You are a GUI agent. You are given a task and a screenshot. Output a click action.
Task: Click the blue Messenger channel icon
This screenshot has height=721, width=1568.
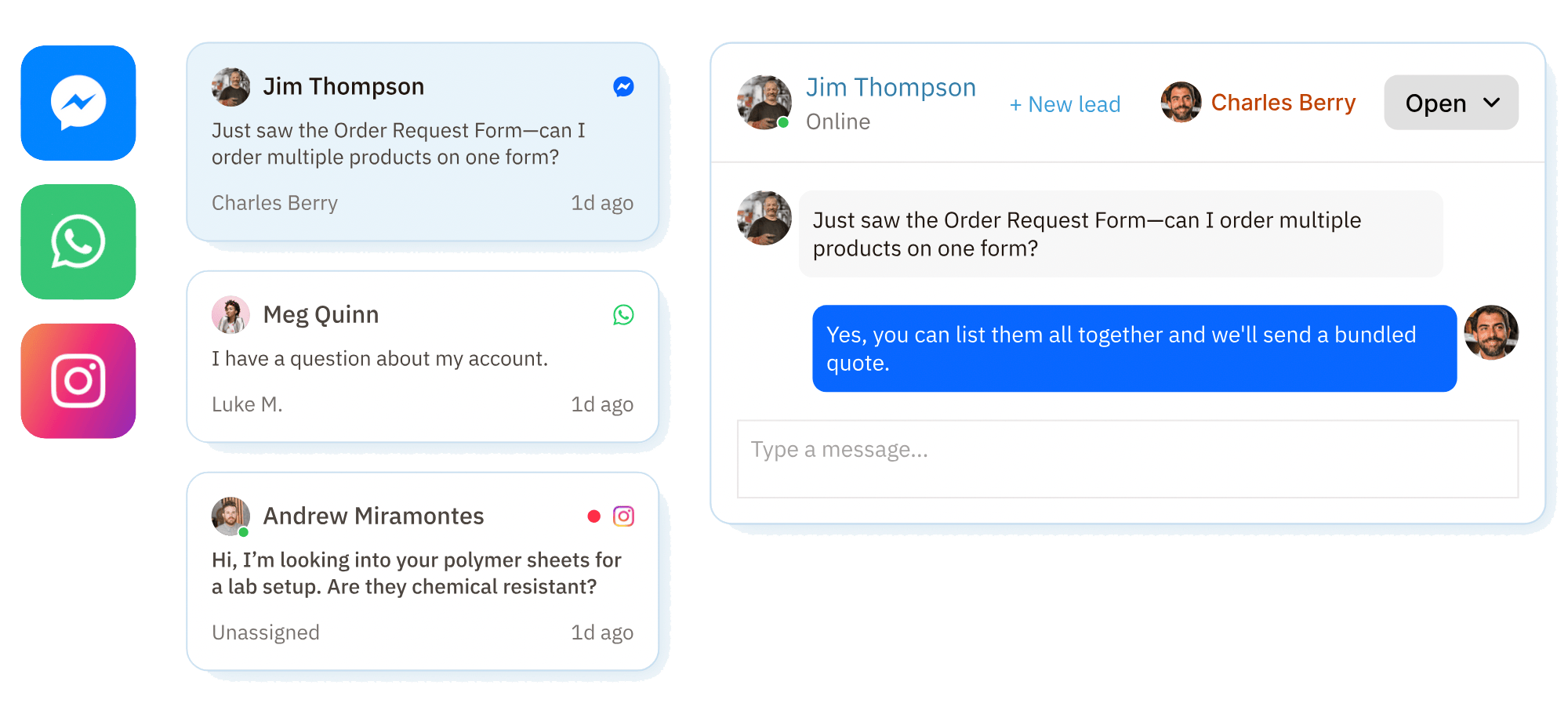click(78, 103)
